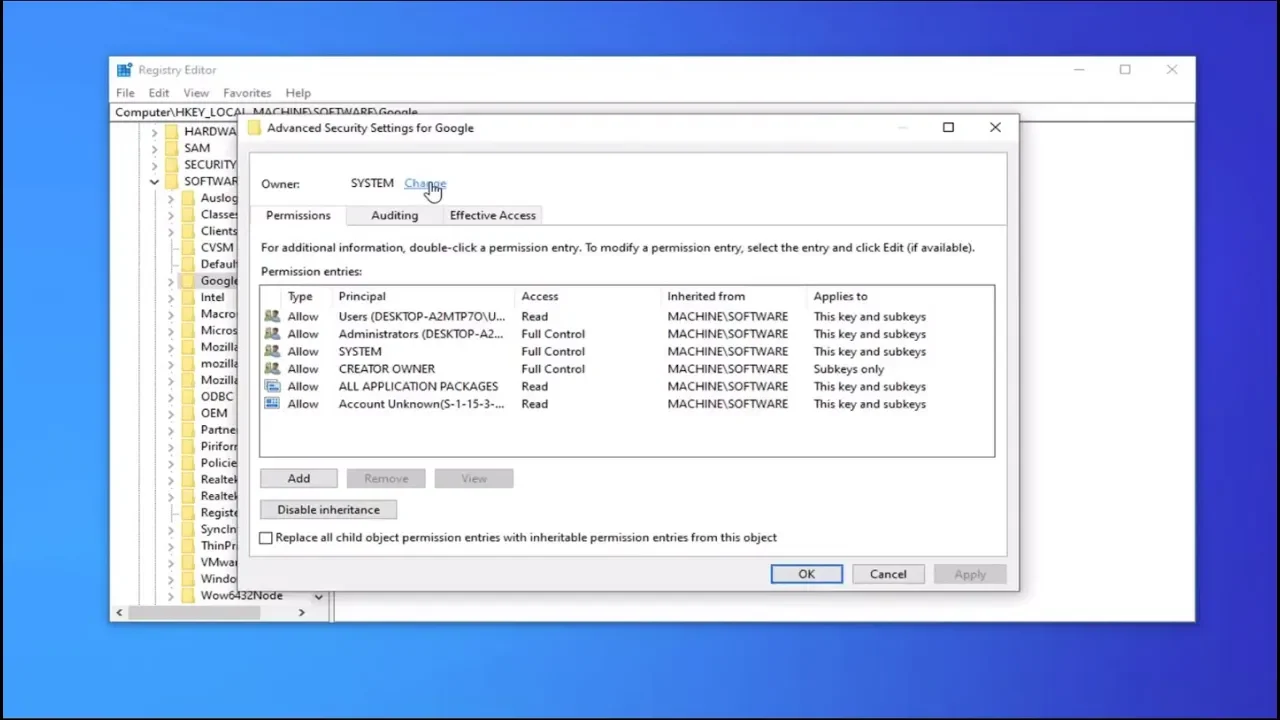Check Replace all child object permission entries
Viewport: 1280px width, 720px height.
[266, 538]
